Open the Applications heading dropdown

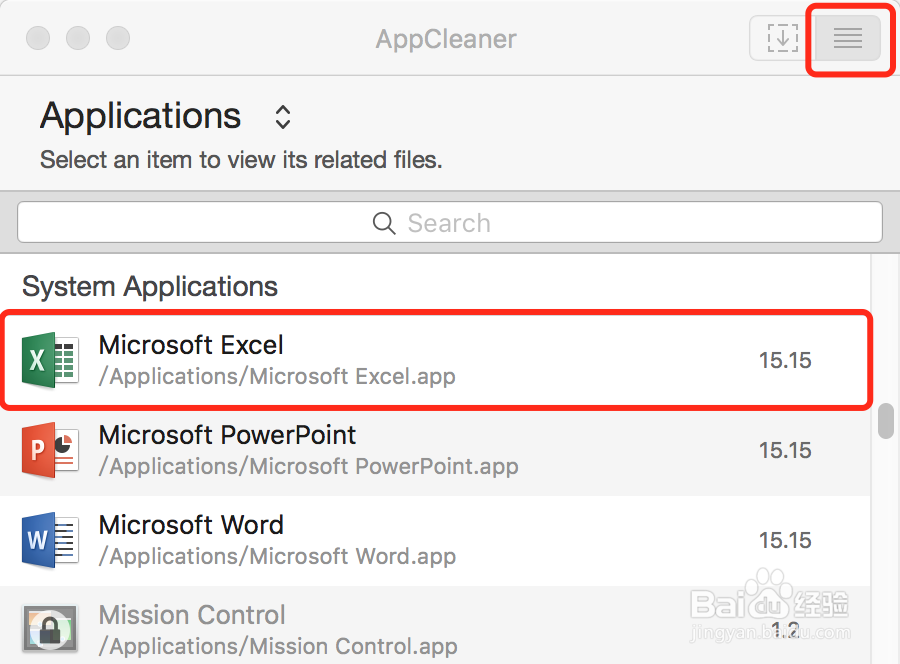(x=141, y=116)
